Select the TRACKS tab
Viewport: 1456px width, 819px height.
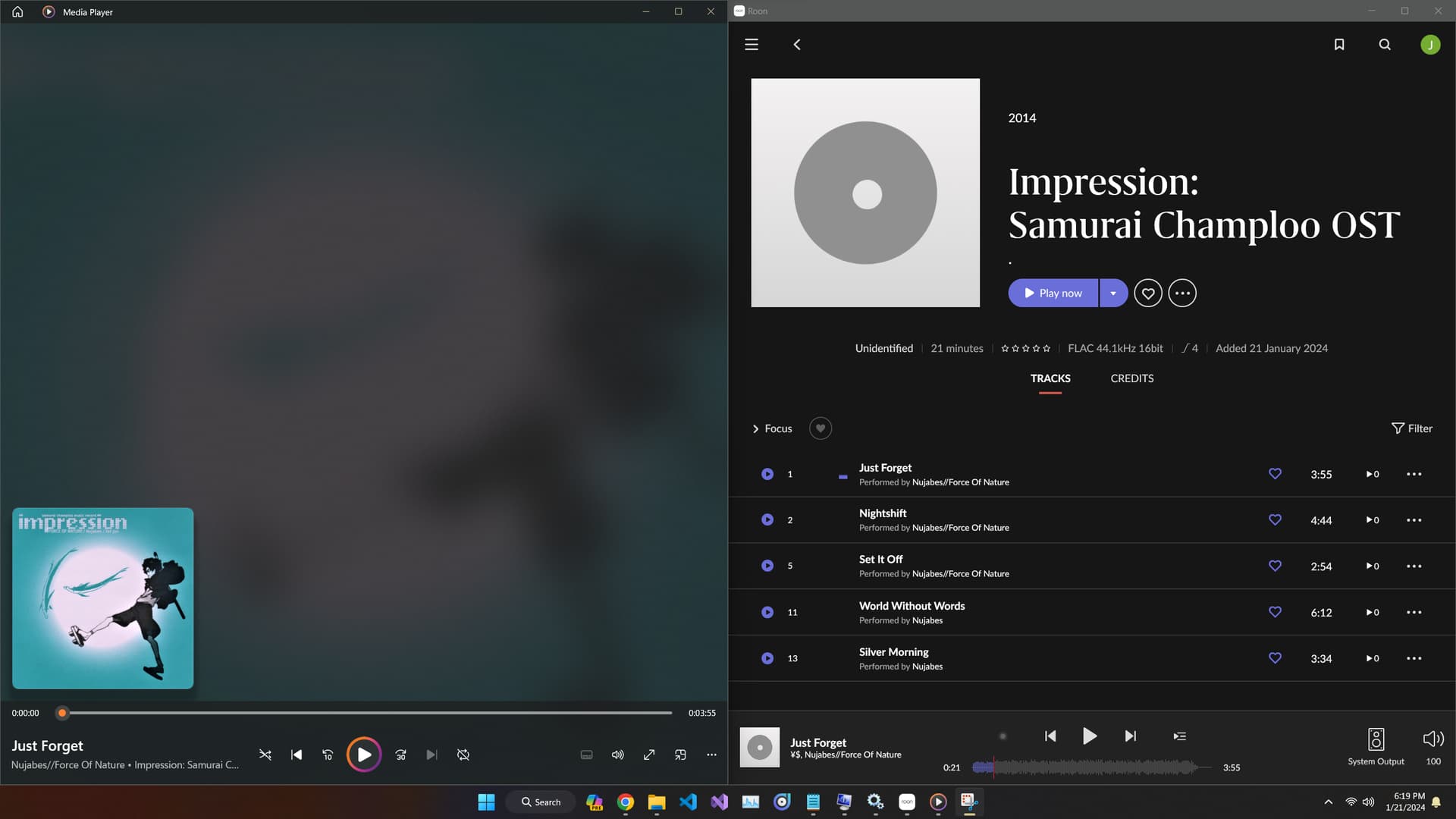pyautogui.click(x=1050, y=378)
